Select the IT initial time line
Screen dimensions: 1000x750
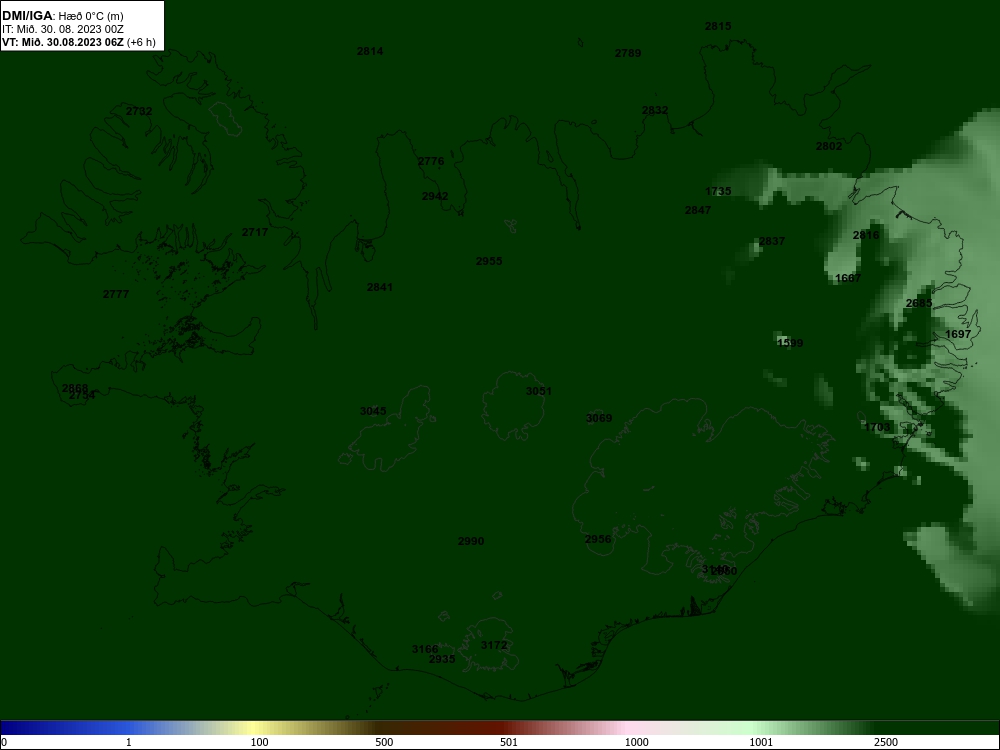[x=63, y=29]
